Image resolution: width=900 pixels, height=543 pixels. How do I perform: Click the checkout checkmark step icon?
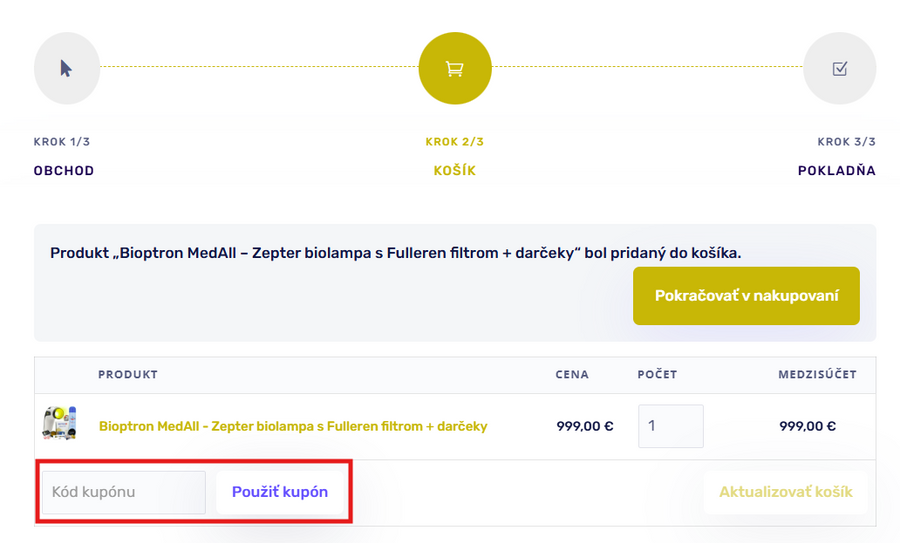[x=840, y=69]
